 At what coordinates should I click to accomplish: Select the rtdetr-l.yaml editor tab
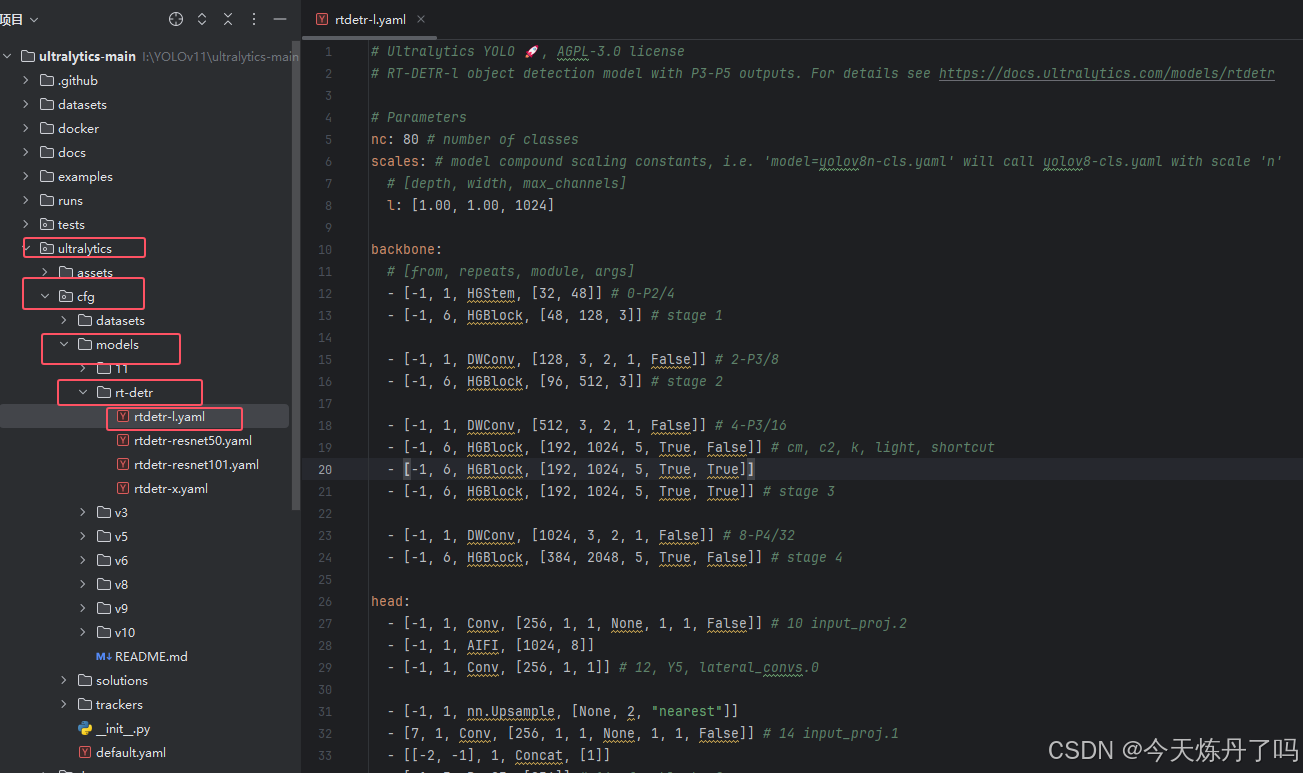click(x=369, y=19)
